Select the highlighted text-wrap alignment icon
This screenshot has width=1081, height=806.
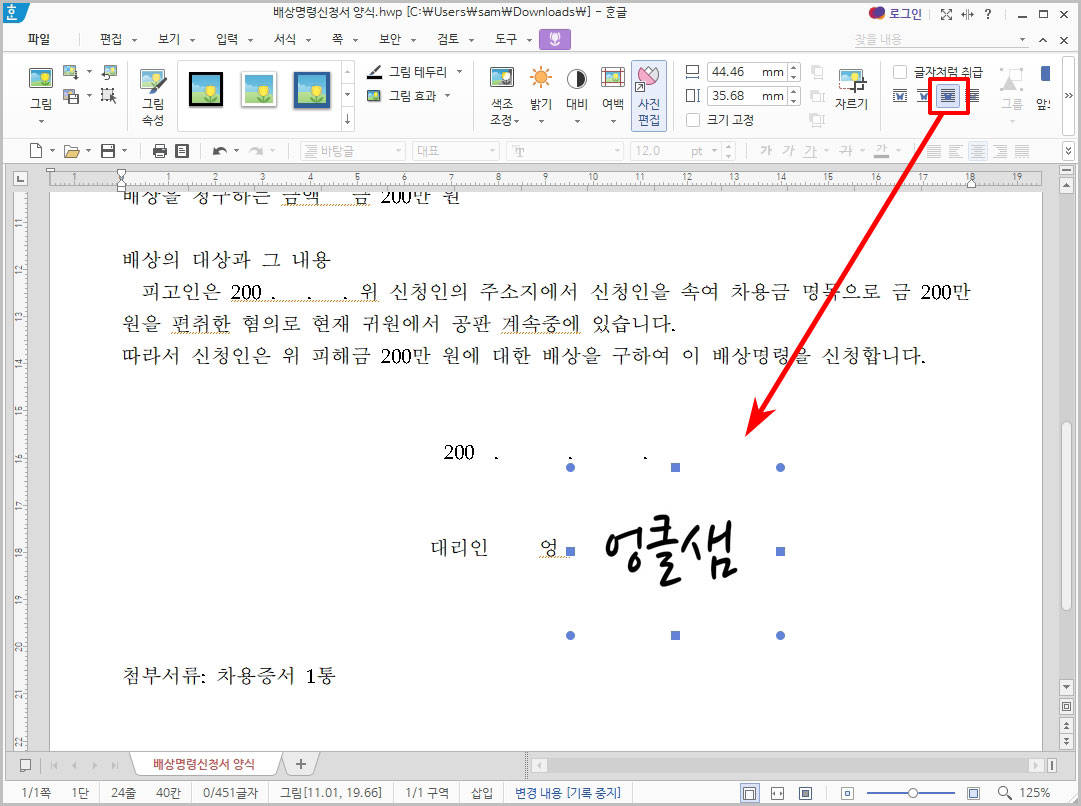[x=947, y=95]
